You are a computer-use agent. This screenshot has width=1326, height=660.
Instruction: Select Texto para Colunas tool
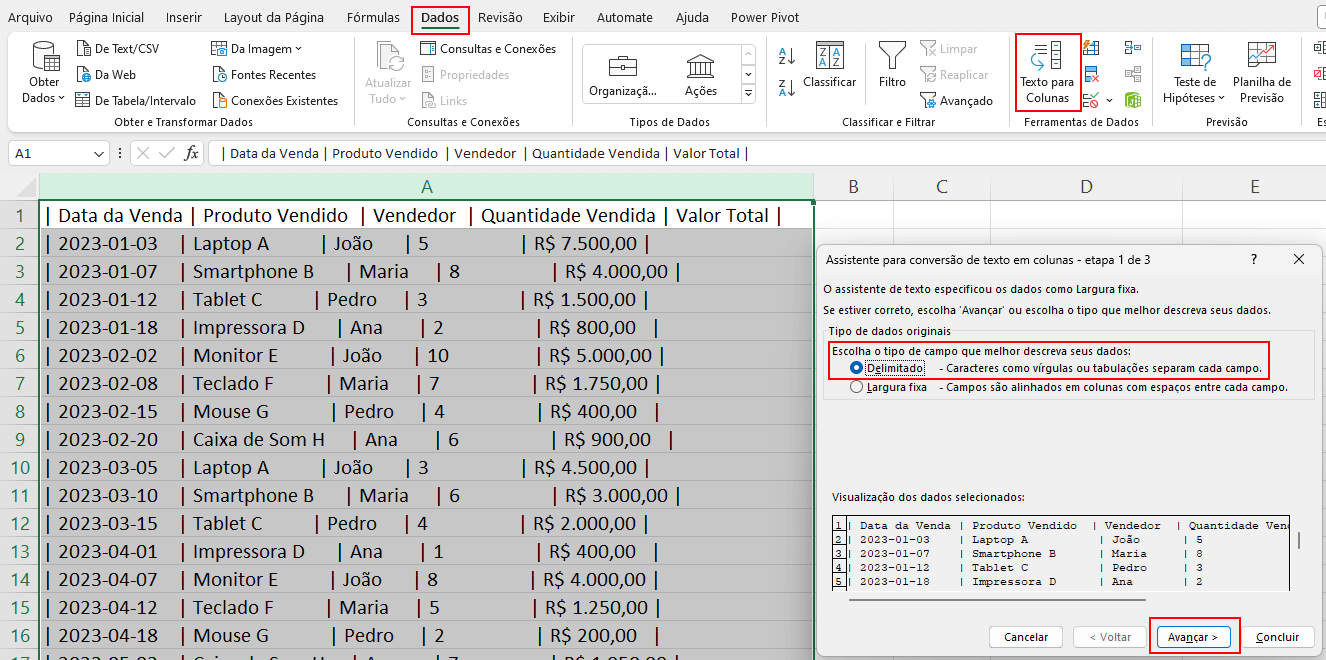(x=1047, y=72)
